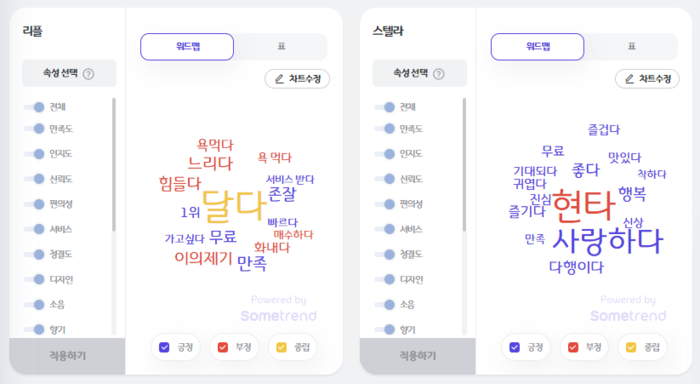700x384 pixels.
Task: Switch to 표 tab in 스텔라 panel
Action: 632,46
